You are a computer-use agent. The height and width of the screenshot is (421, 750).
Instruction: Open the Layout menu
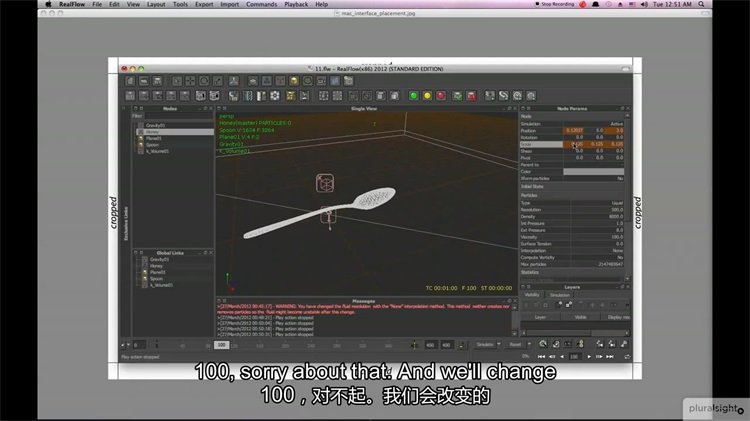[156, 4]
